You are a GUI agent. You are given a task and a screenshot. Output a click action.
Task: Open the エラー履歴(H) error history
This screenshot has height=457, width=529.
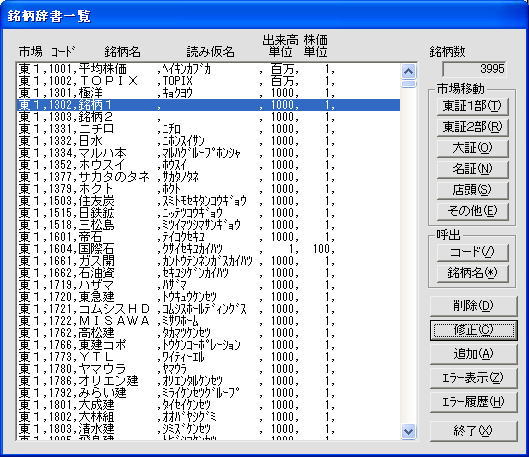tap(473, 402)
